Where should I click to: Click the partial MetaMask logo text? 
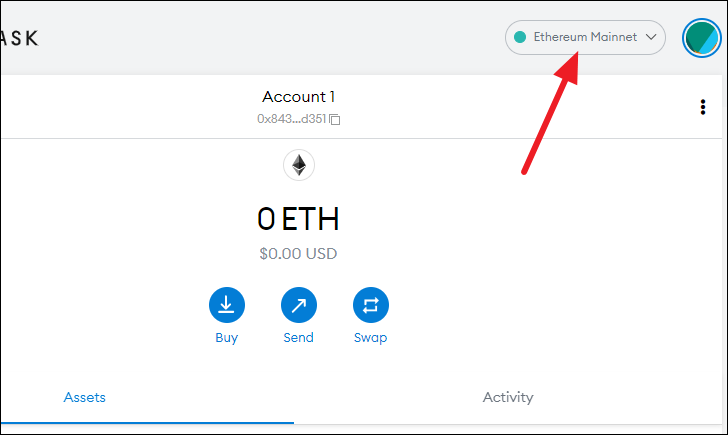[20, 38]
